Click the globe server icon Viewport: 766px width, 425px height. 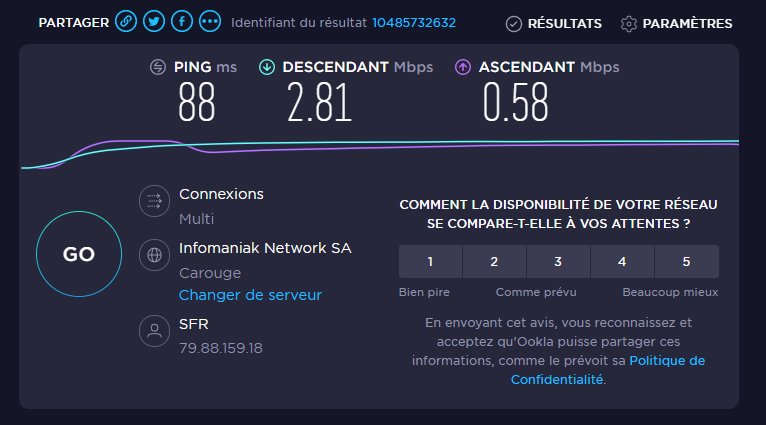[154, 254]
